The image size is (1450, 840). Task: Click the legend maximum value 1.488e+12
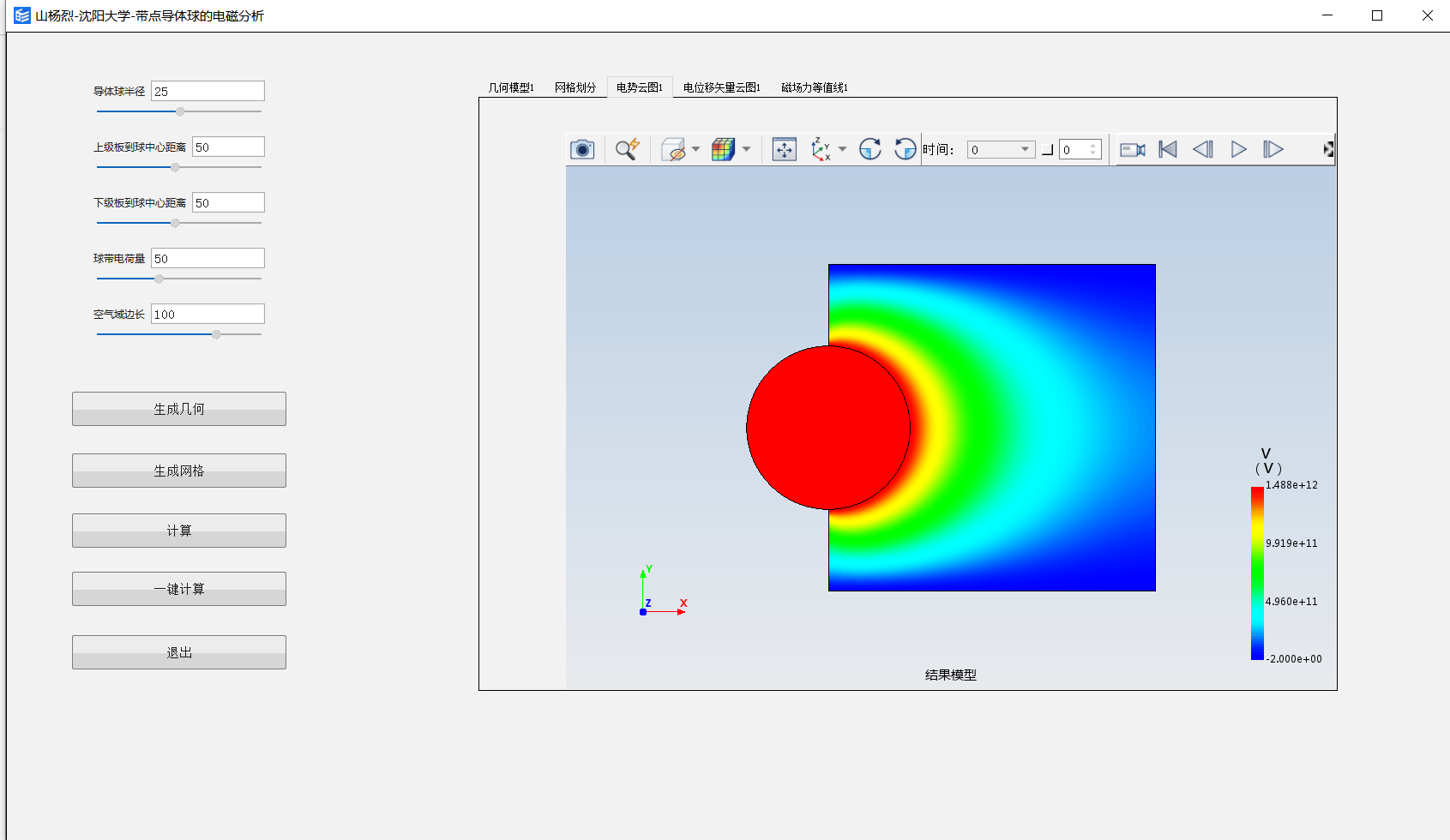click(x=1291, y=485)
